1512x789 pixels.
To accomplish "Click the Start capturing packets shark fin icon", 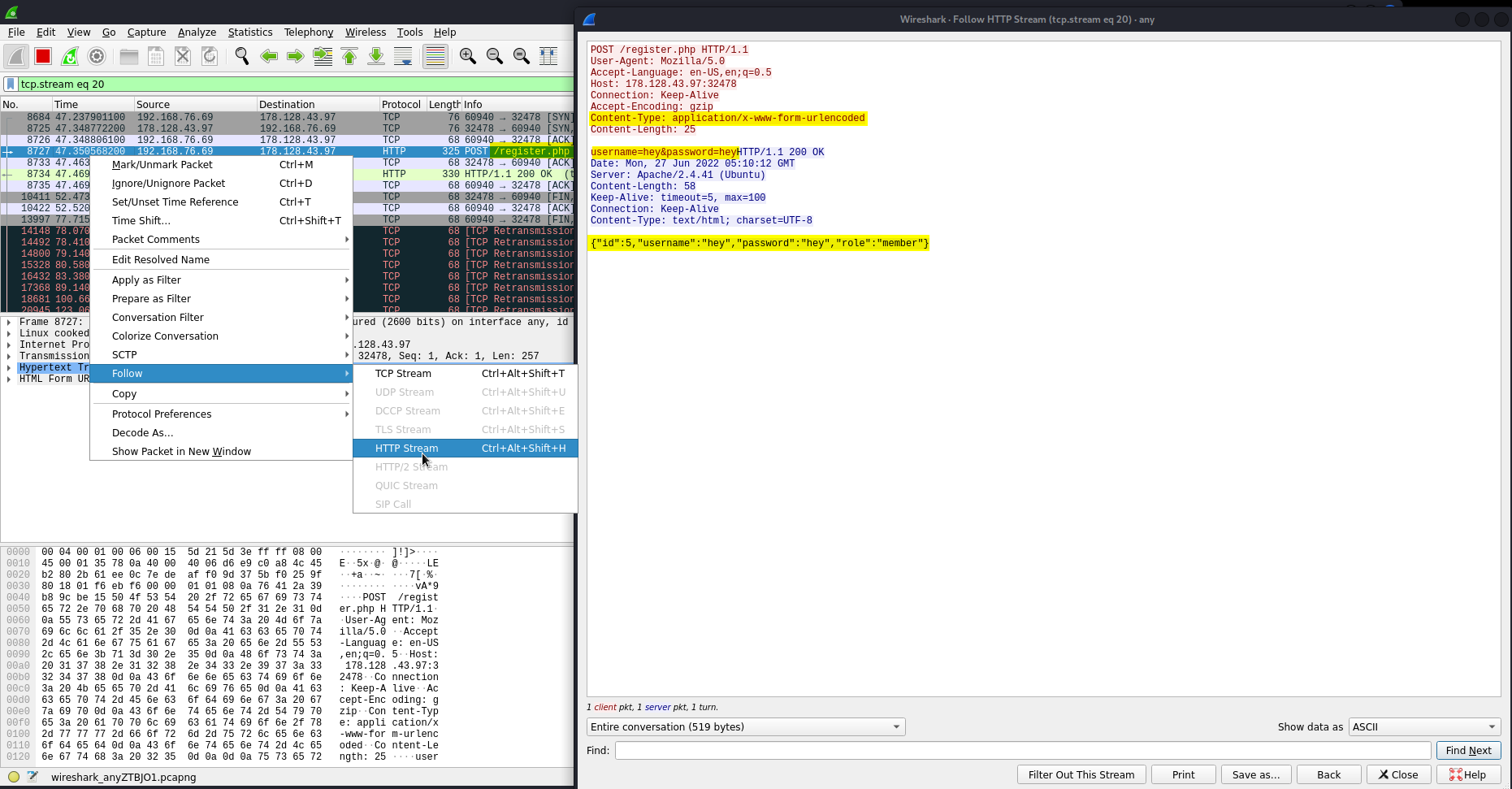I will [x=16, y=56].
